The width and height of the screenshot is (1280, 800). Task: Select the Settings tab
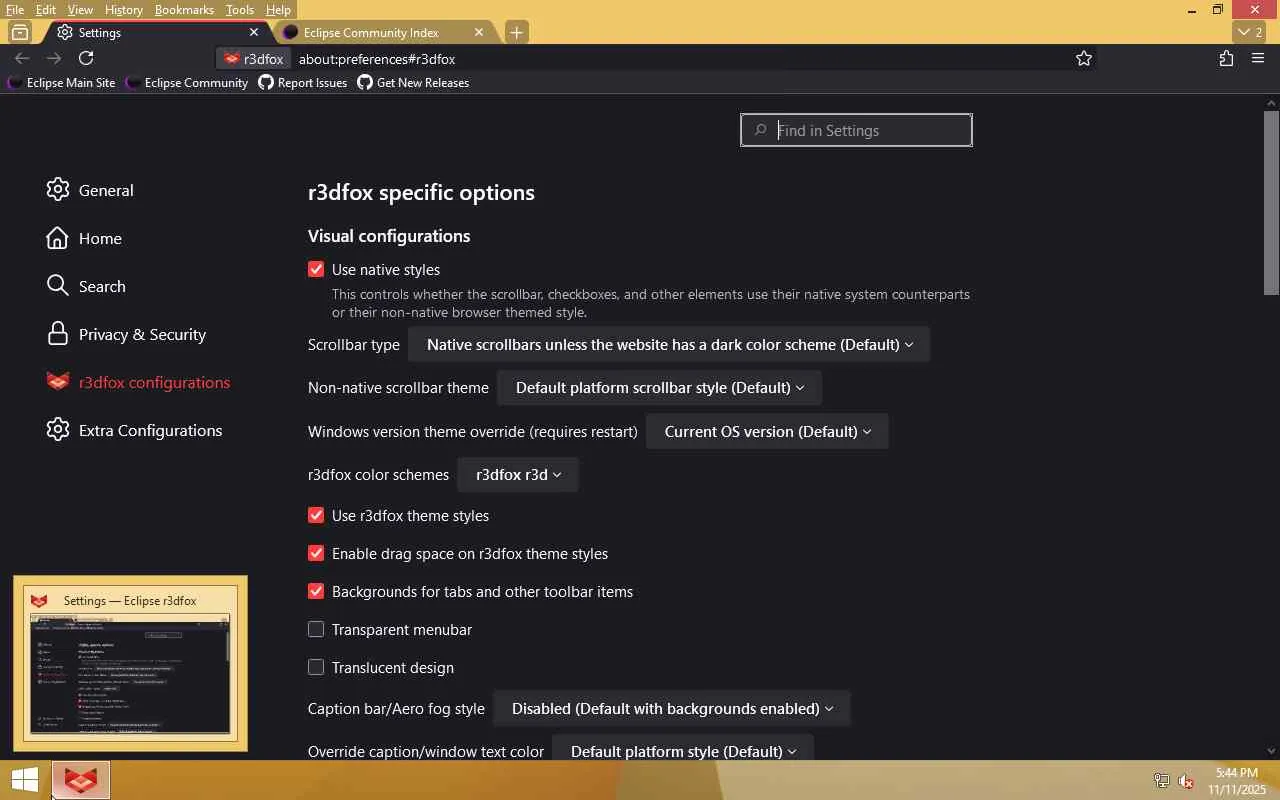click(x=156, y=32)
